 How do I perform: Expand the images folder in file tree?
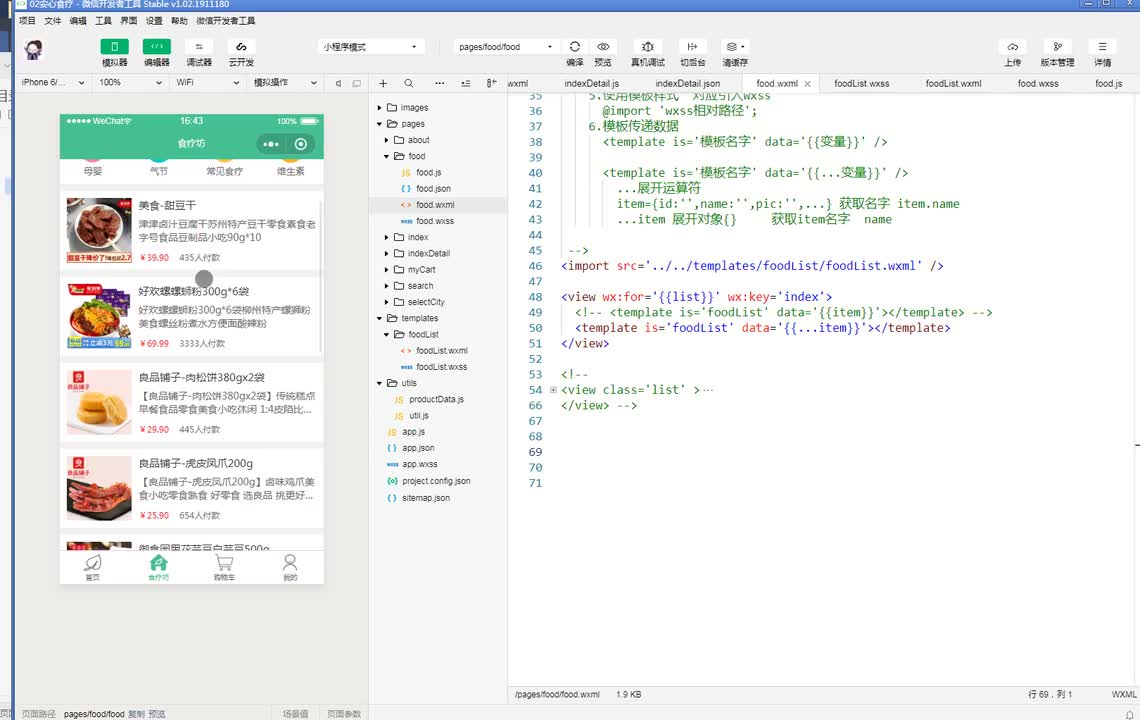(414, 108)
